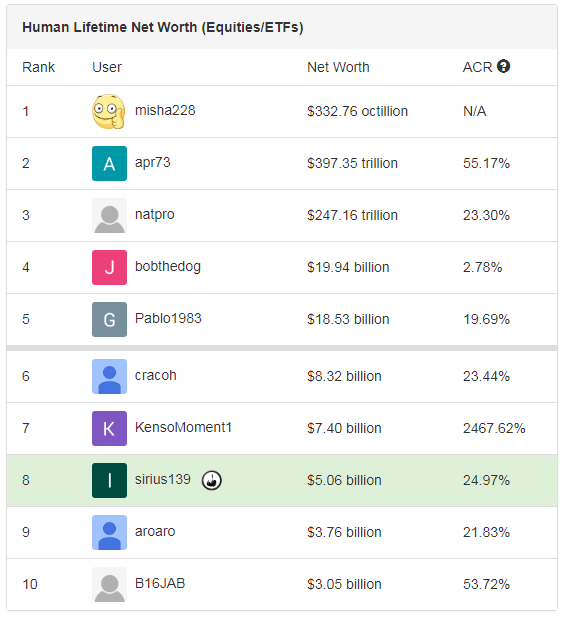Click sirius139's dark green I avatar

109,480
